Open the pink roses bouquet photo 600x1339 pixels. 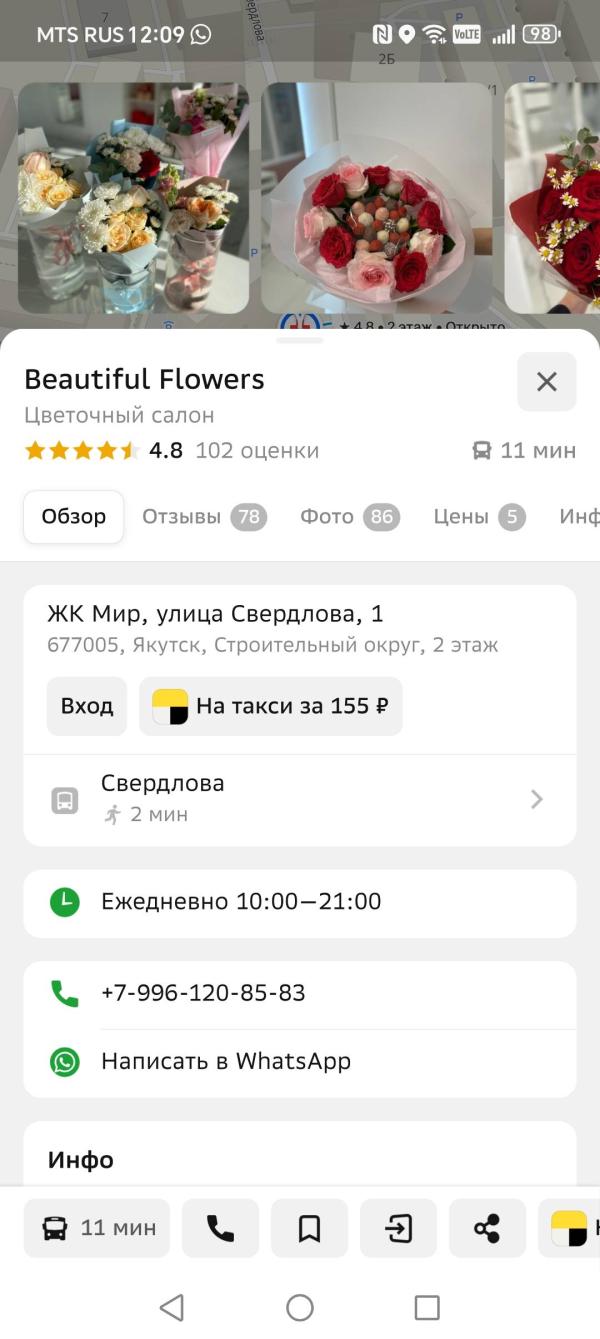375,197
